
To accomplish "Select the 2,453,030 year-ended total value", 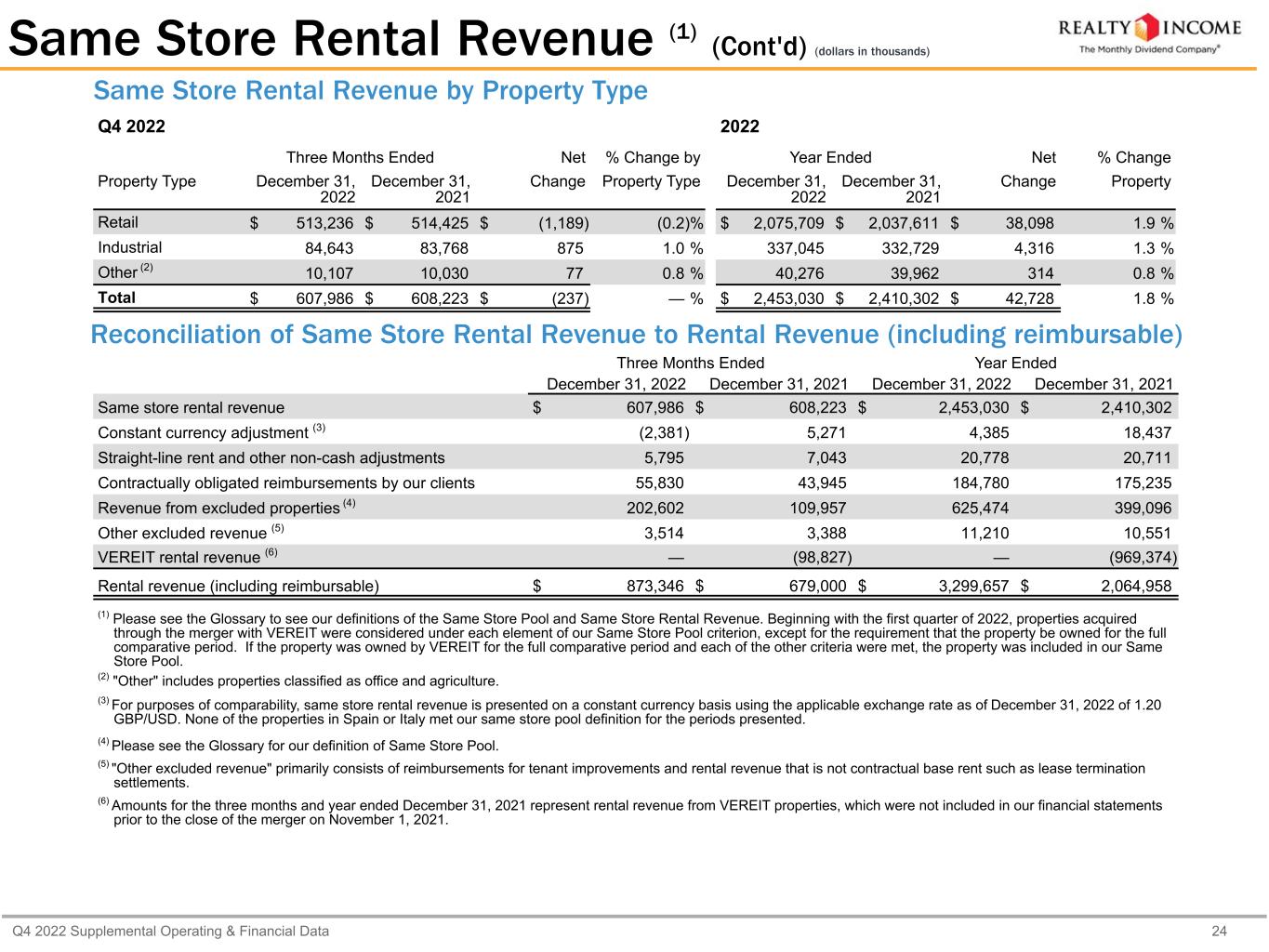I will (787, 298).
